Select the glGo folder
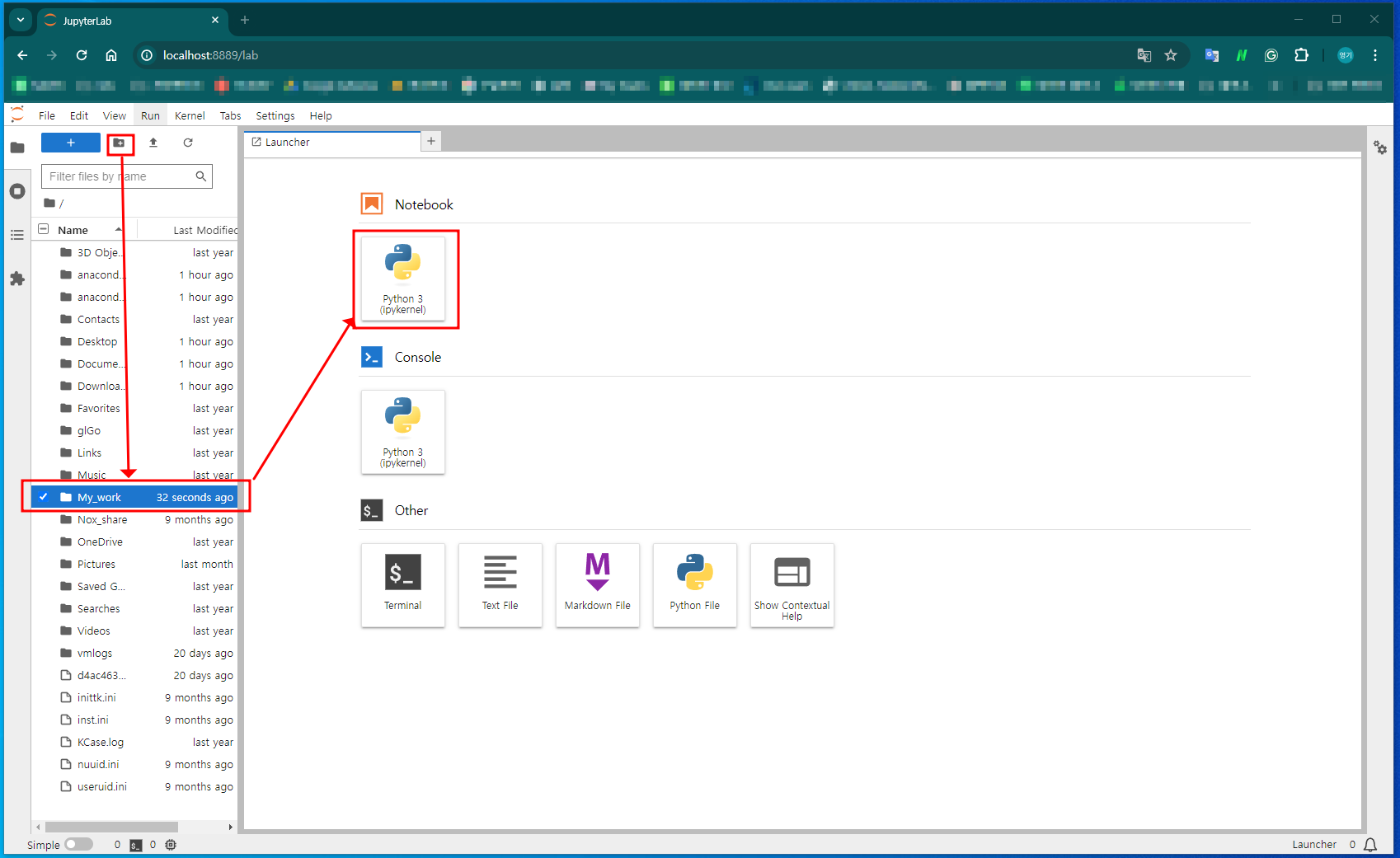Viewport: 1400px width, 858px height. [x=135, y=430]
